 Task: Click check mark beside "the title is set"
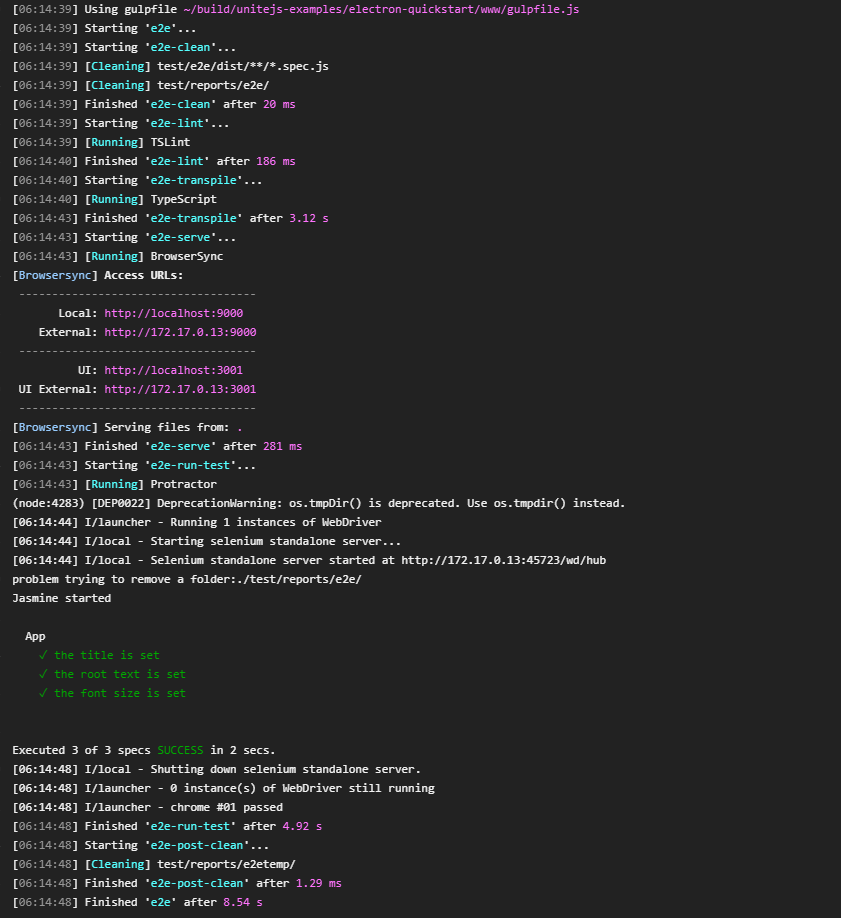43,655
